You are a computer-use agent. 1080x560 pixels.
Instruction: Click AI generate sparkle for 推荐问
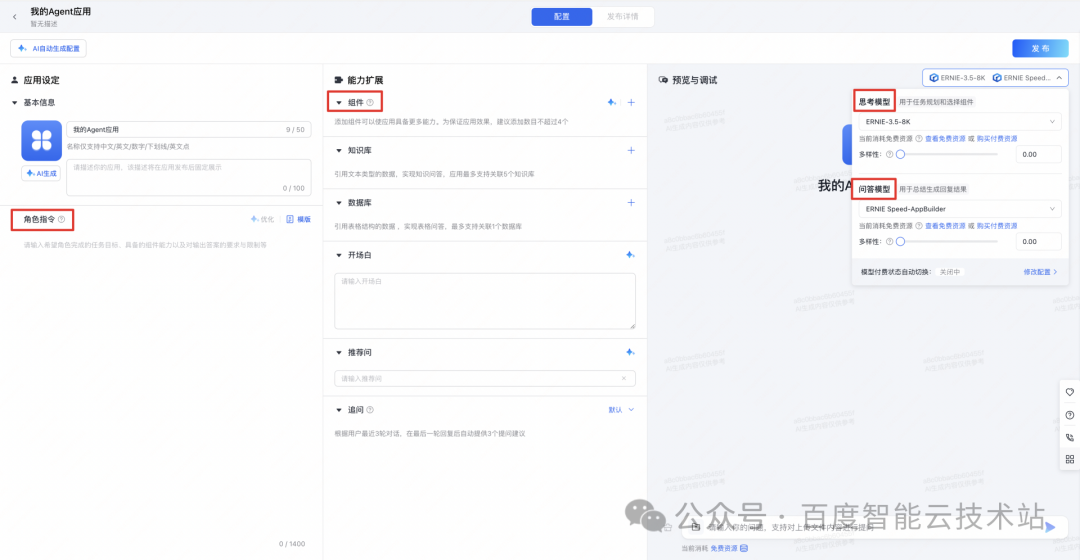pos(630,352)
